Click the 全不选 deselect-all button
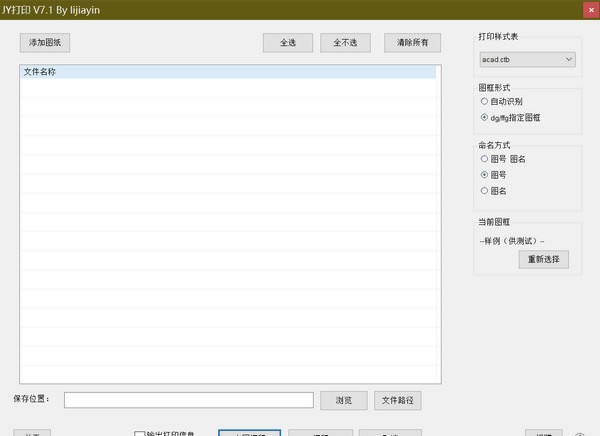Image resolution: width=600 pixels, height=436 pixels. [x=345, y=43]
